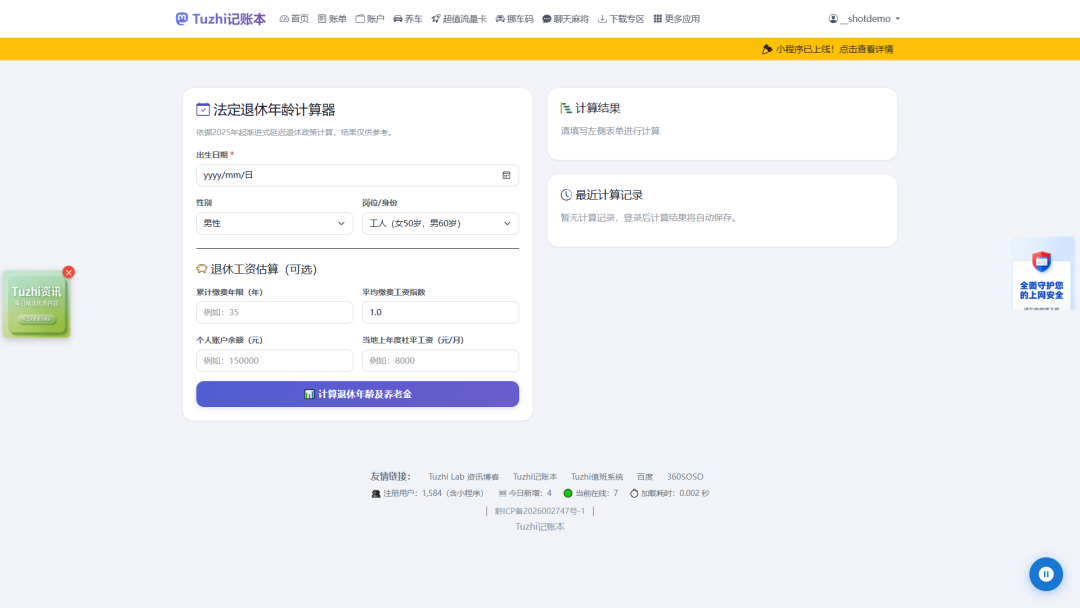Open the 首页 home menu
Screen dimensions: 1080x608
pos(294,19)
